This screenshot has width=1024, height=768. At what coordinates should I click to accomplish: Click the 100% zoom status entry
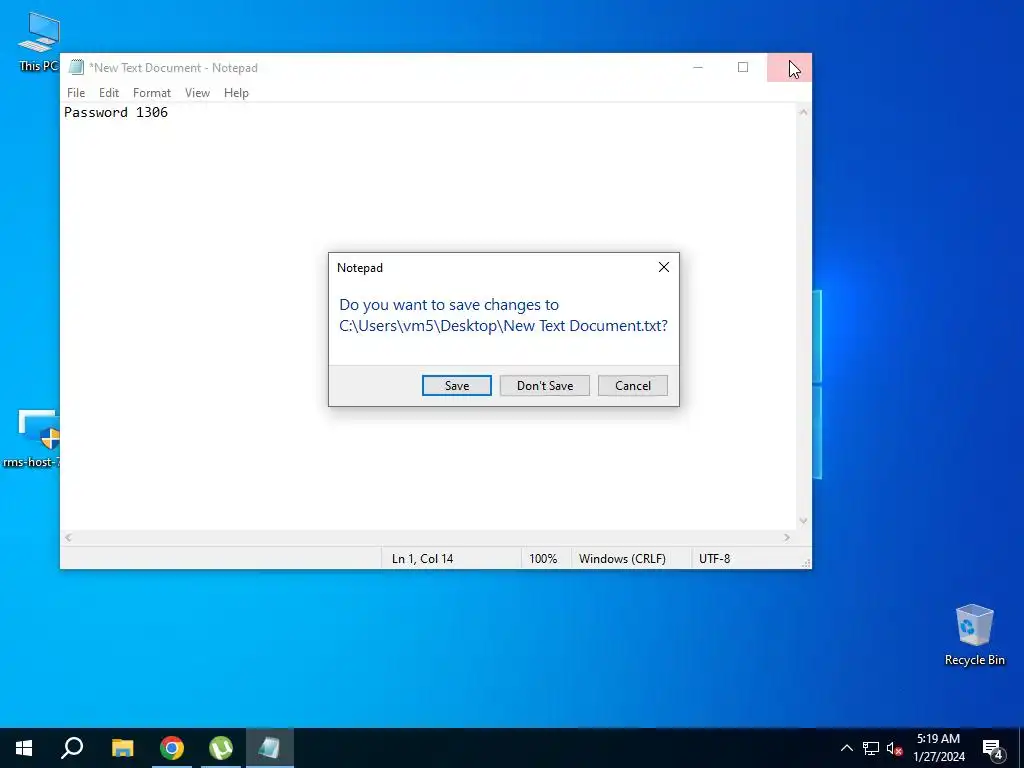(x=543, y=558)
